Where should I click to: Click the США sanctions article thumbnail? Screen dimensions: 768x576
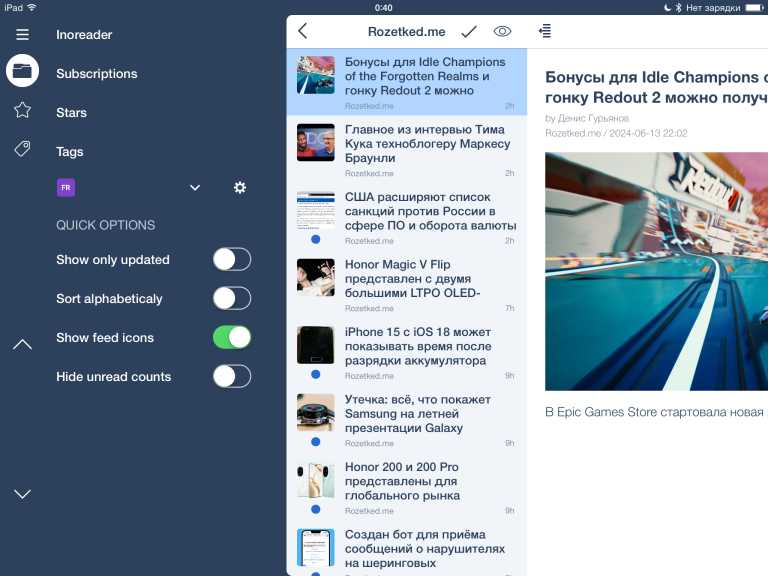(316, 210)
